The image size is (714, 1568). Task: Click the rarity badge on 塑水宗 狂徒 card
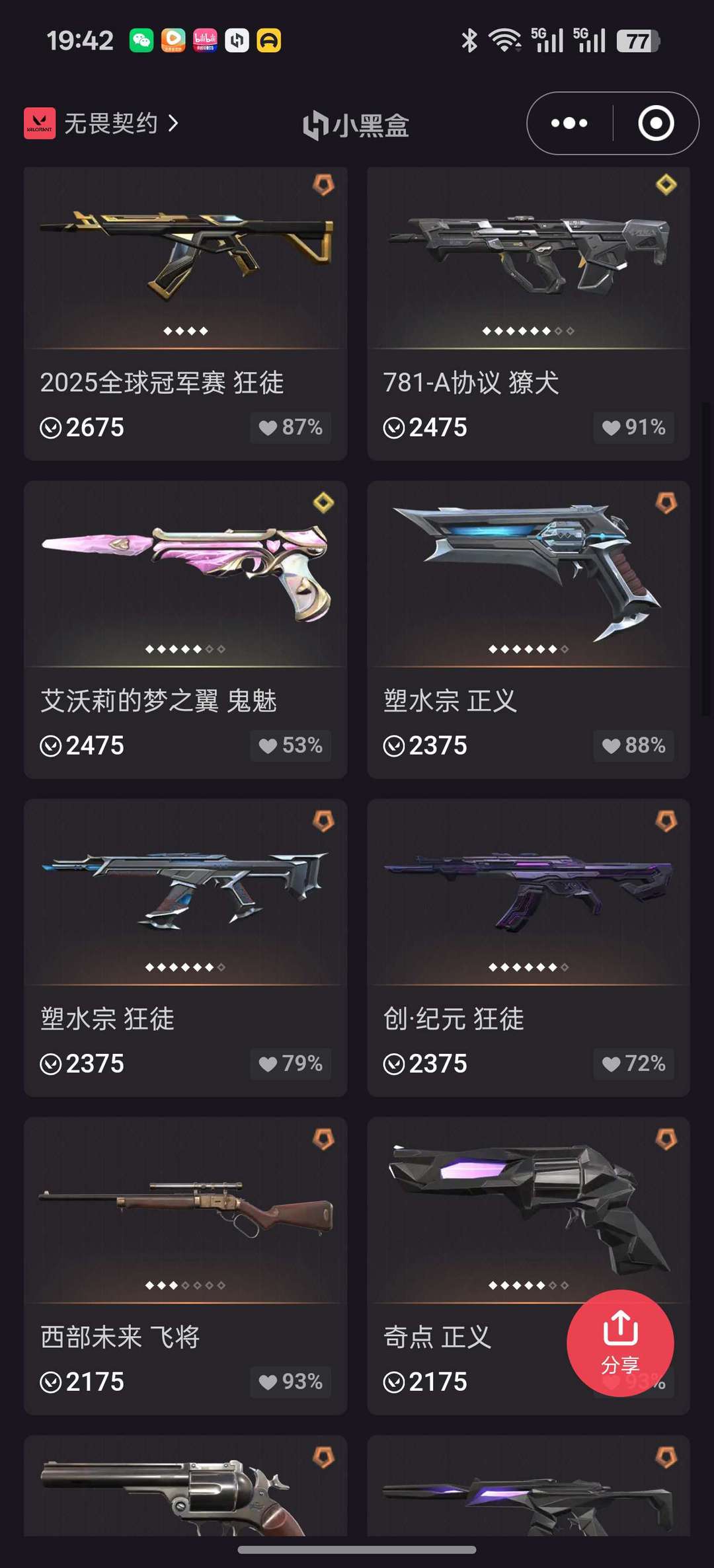click(323, 821)
